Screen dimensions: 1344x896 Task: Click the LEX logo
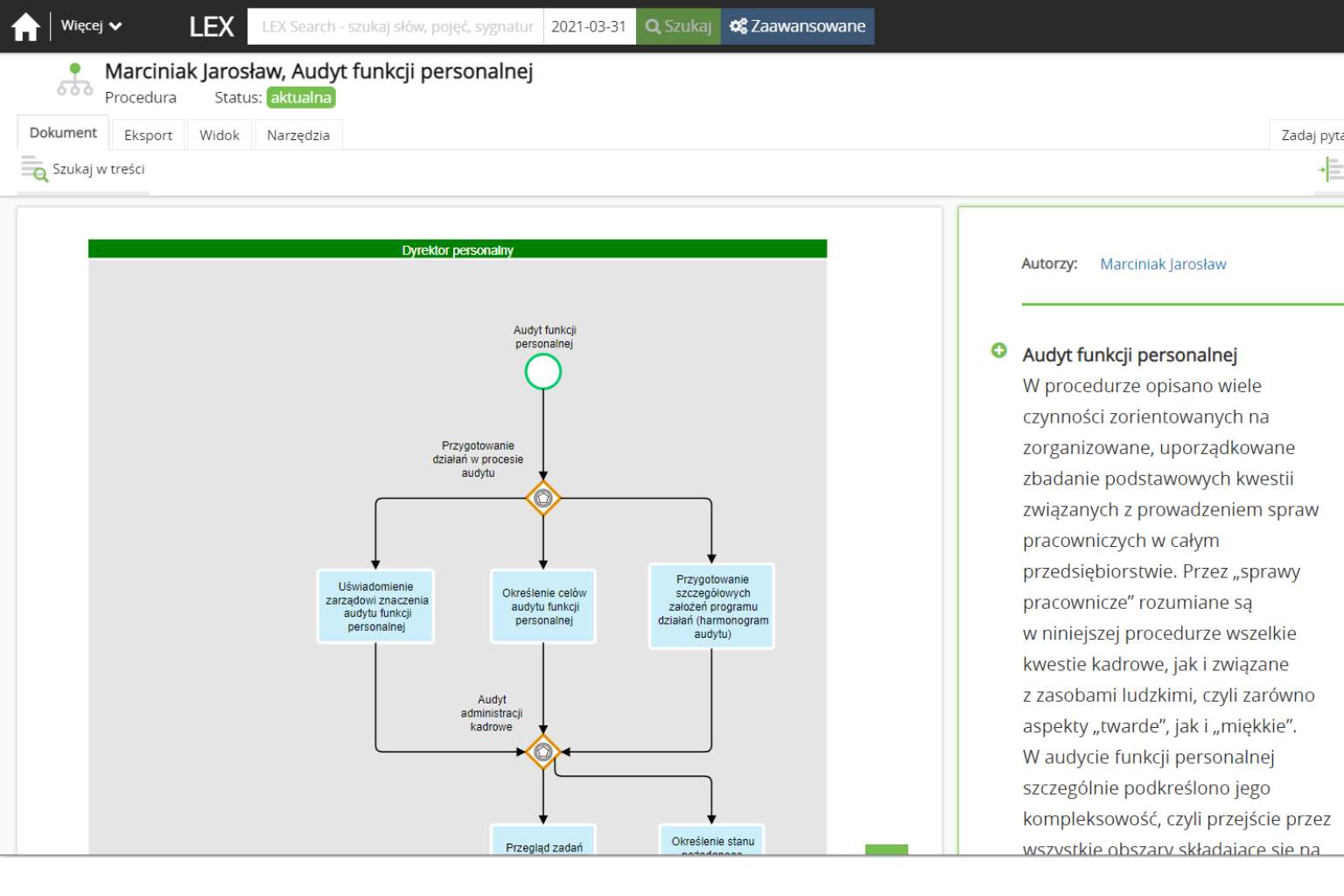pyautogui.click(x=211, y=27)
